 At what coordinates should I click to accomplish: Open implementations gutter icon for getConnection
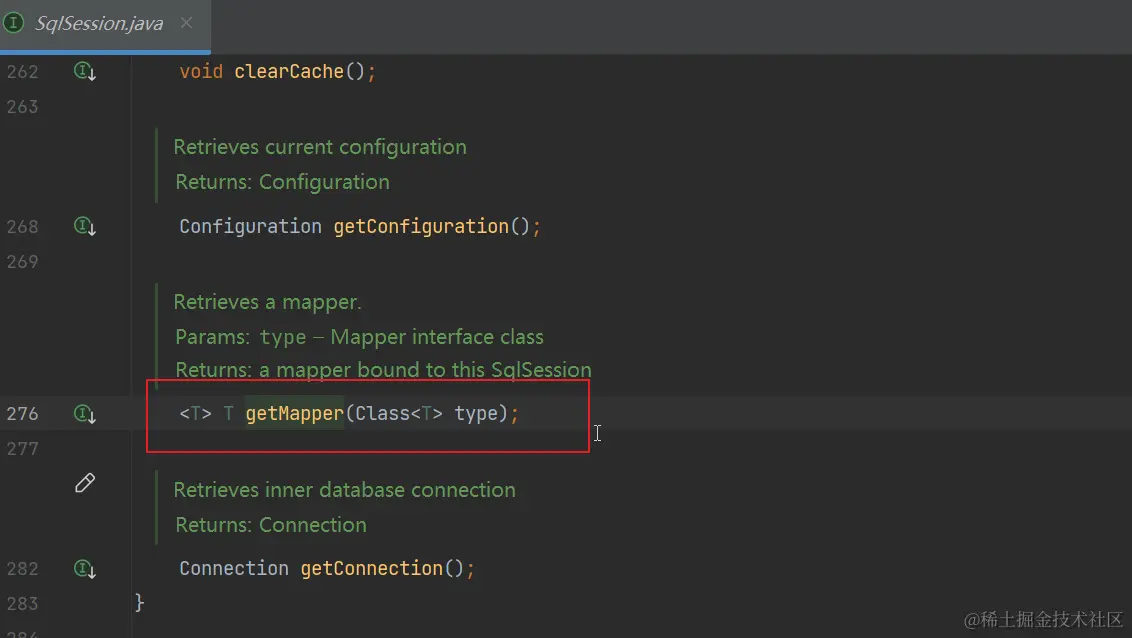click(84, 569)
